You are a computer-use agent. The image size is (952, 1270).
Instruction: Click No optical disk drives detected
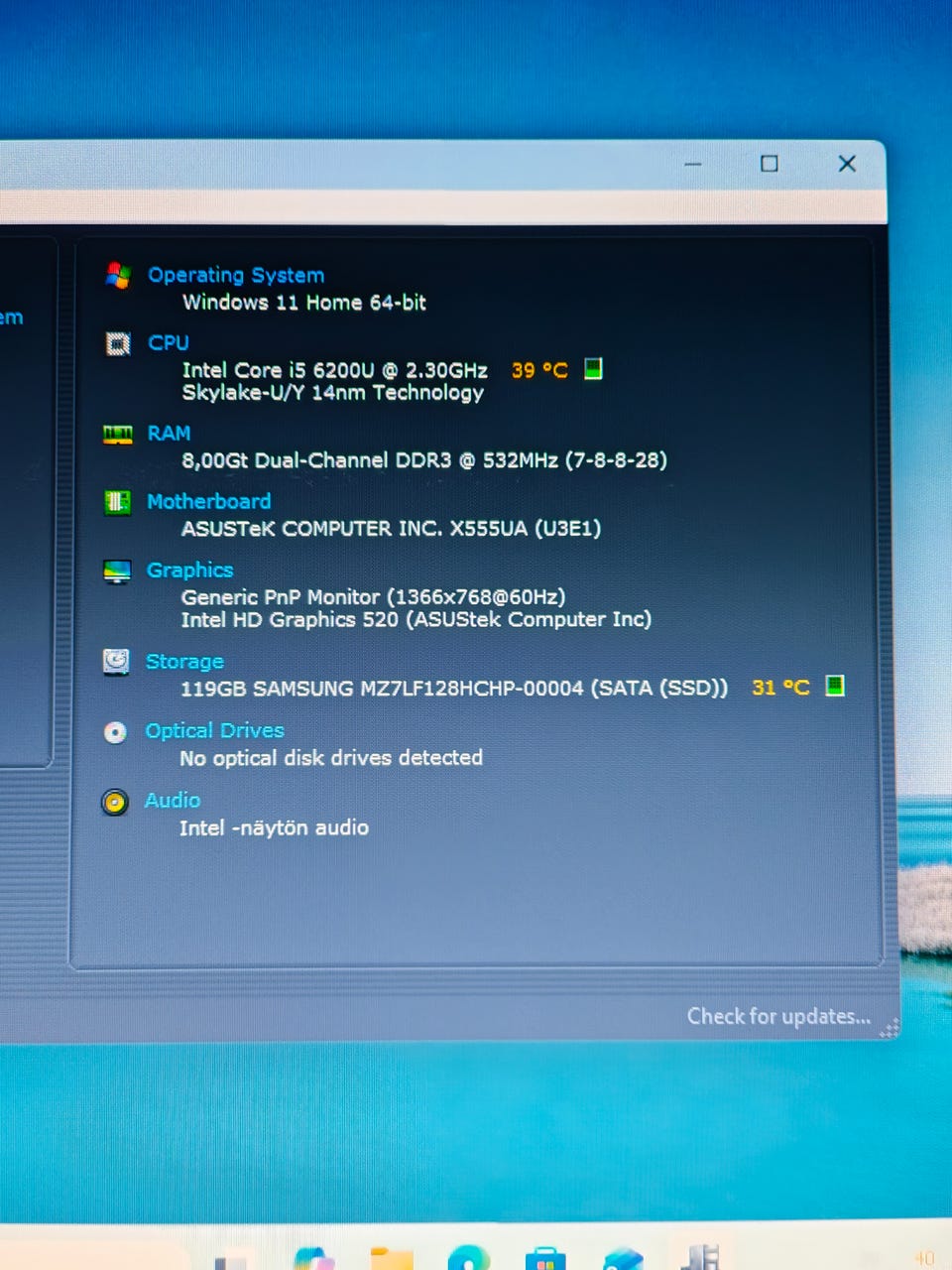point(331,758)
